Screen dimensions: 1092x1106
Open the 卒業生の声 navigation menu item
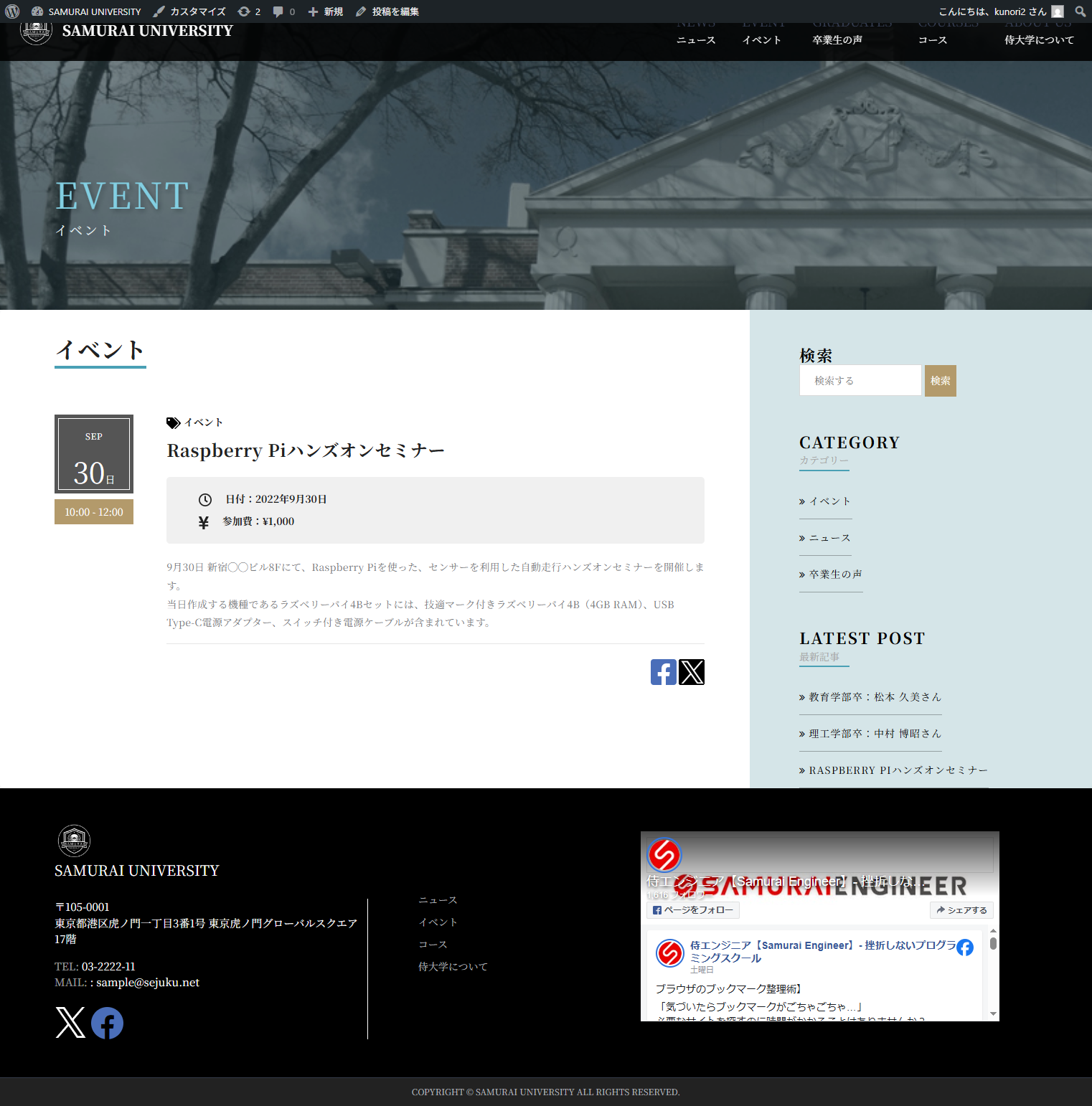tap(837, 40)
